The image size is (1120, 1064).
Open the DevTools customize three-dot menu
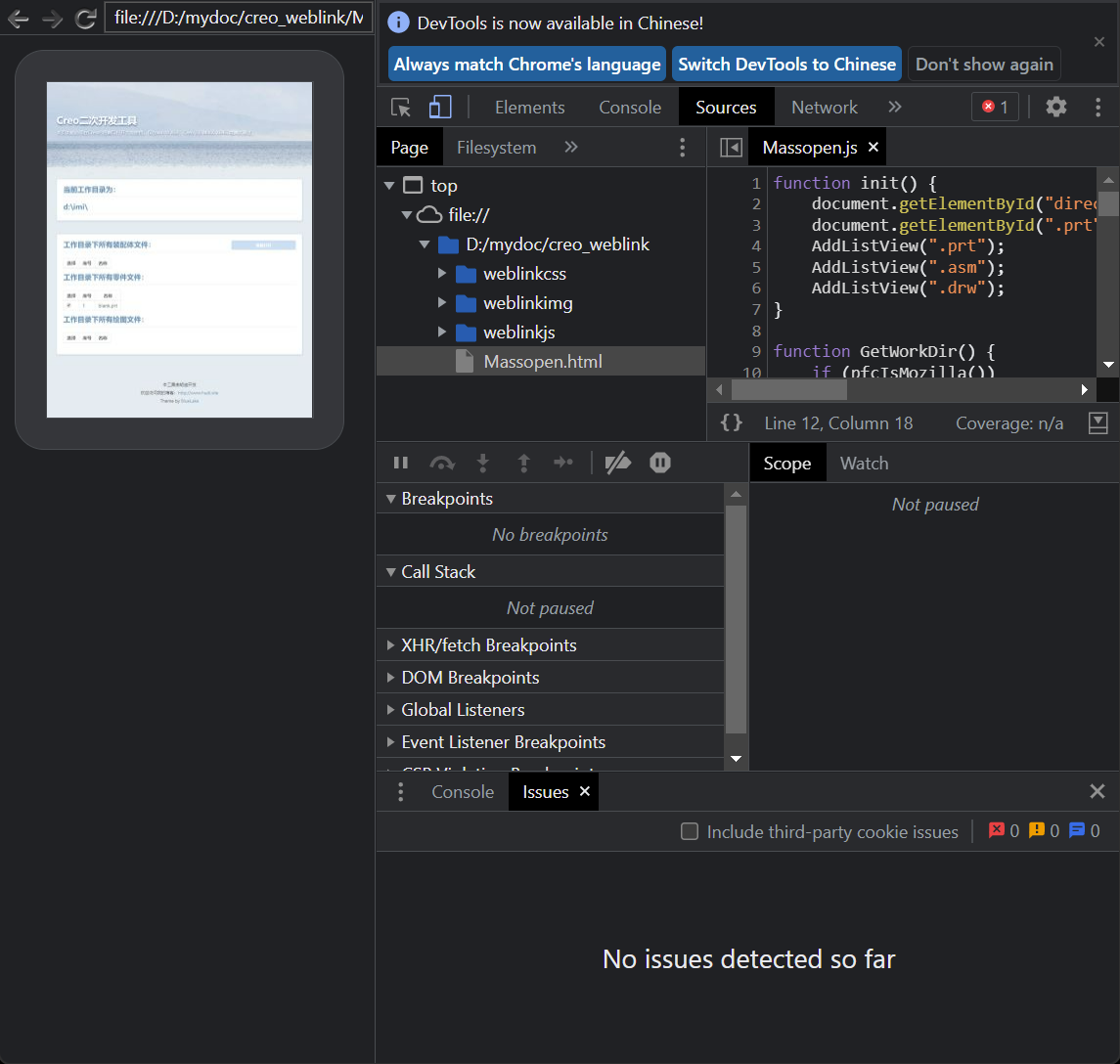coord(1098,108)
